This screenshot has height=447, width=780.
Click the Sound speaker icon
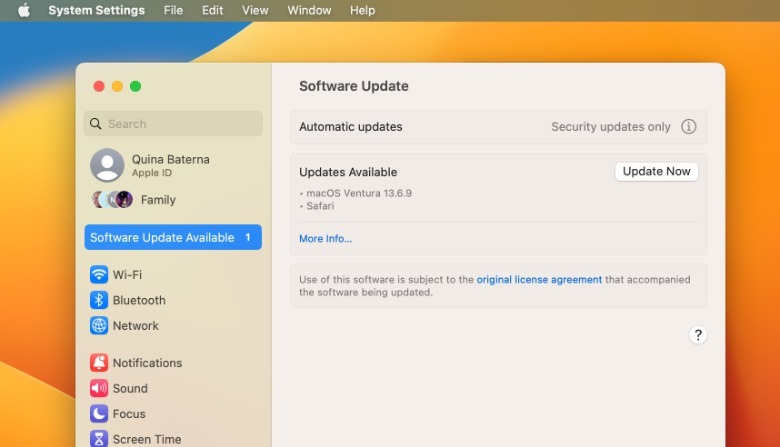pyautogui.click(x=99, y=388)
